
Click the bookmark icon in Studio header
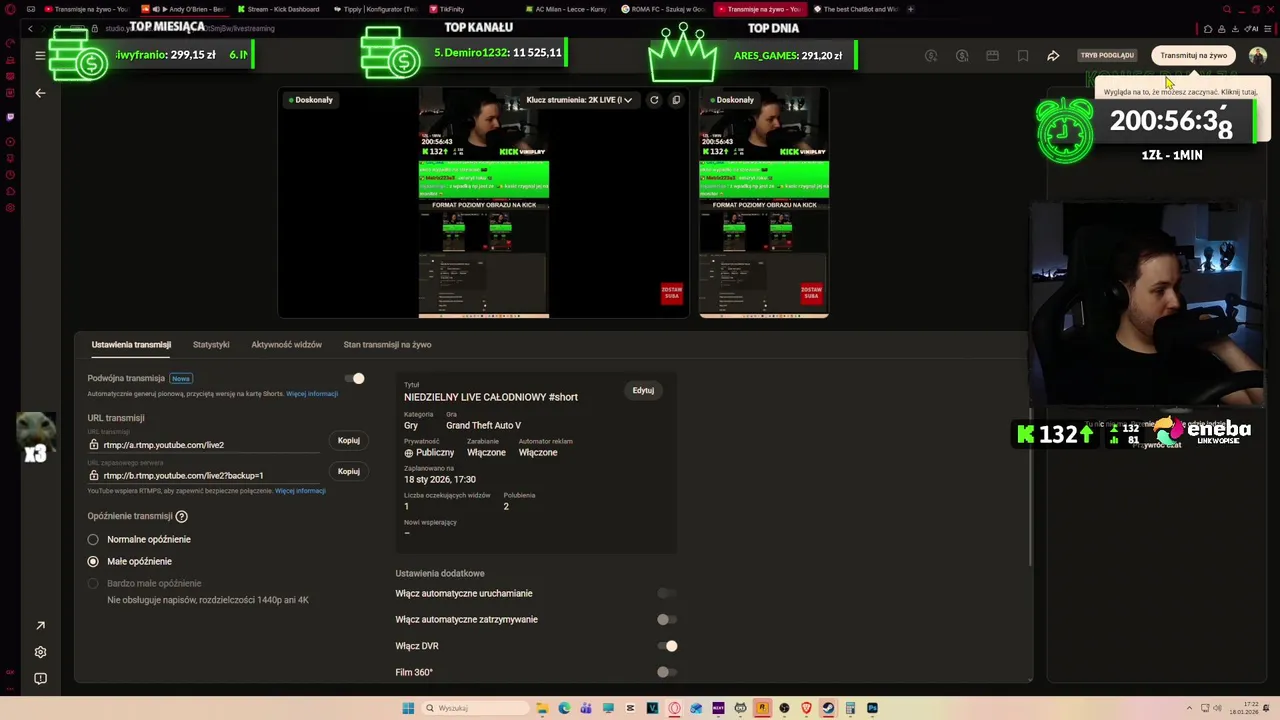(x=1023, y=56)
